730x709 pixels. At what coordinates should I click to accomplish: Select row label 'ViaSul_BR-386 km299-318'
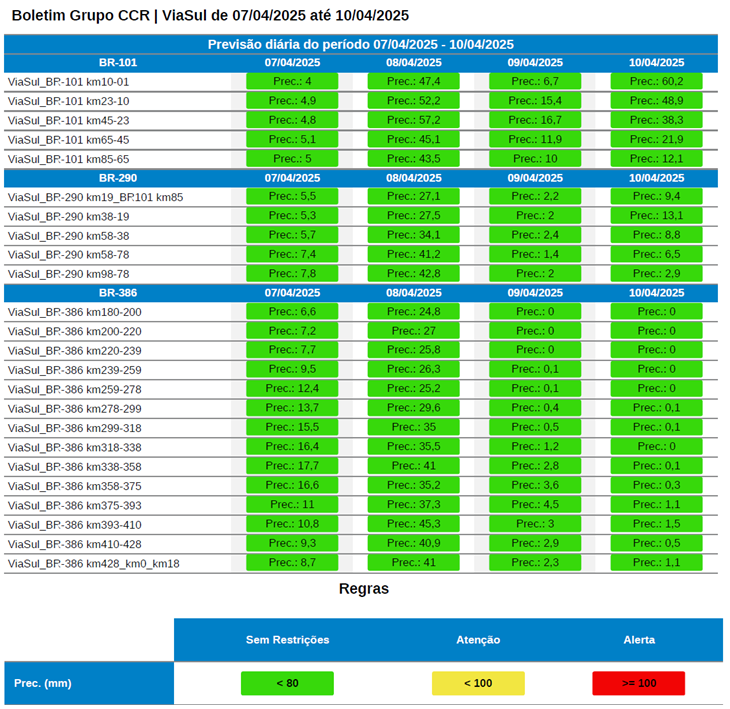click(x=74, y=428)
